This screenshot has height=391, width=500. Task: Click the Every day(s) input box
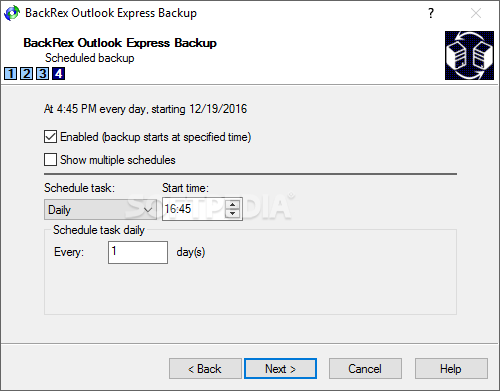click(x=138, y=252)
